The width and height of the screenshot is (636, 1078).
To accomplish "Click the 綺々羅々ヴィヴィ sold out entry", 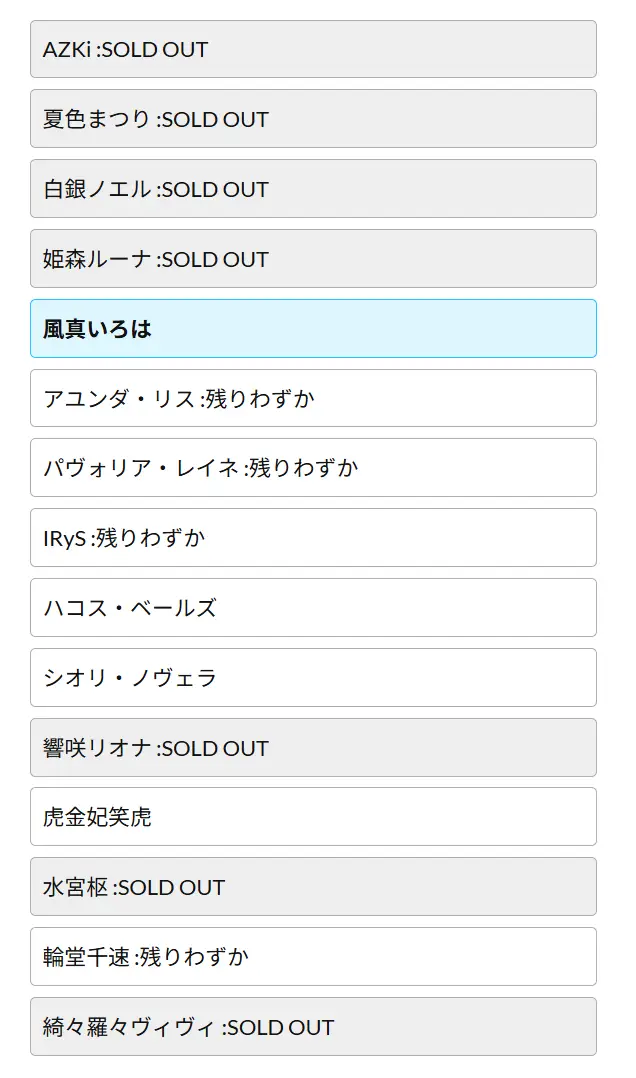I will click(313, 1027).
